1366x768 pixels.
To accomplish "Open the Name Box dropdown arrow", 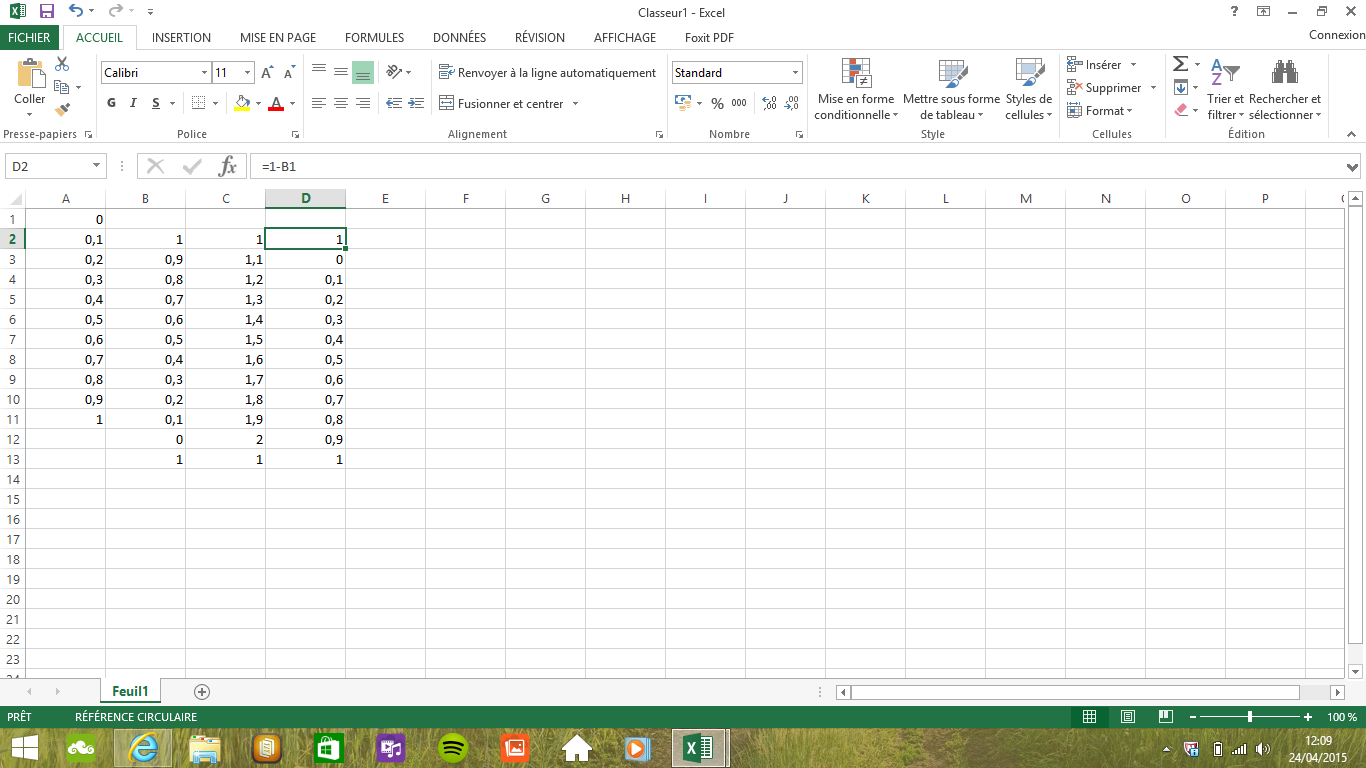I will 97,166.
